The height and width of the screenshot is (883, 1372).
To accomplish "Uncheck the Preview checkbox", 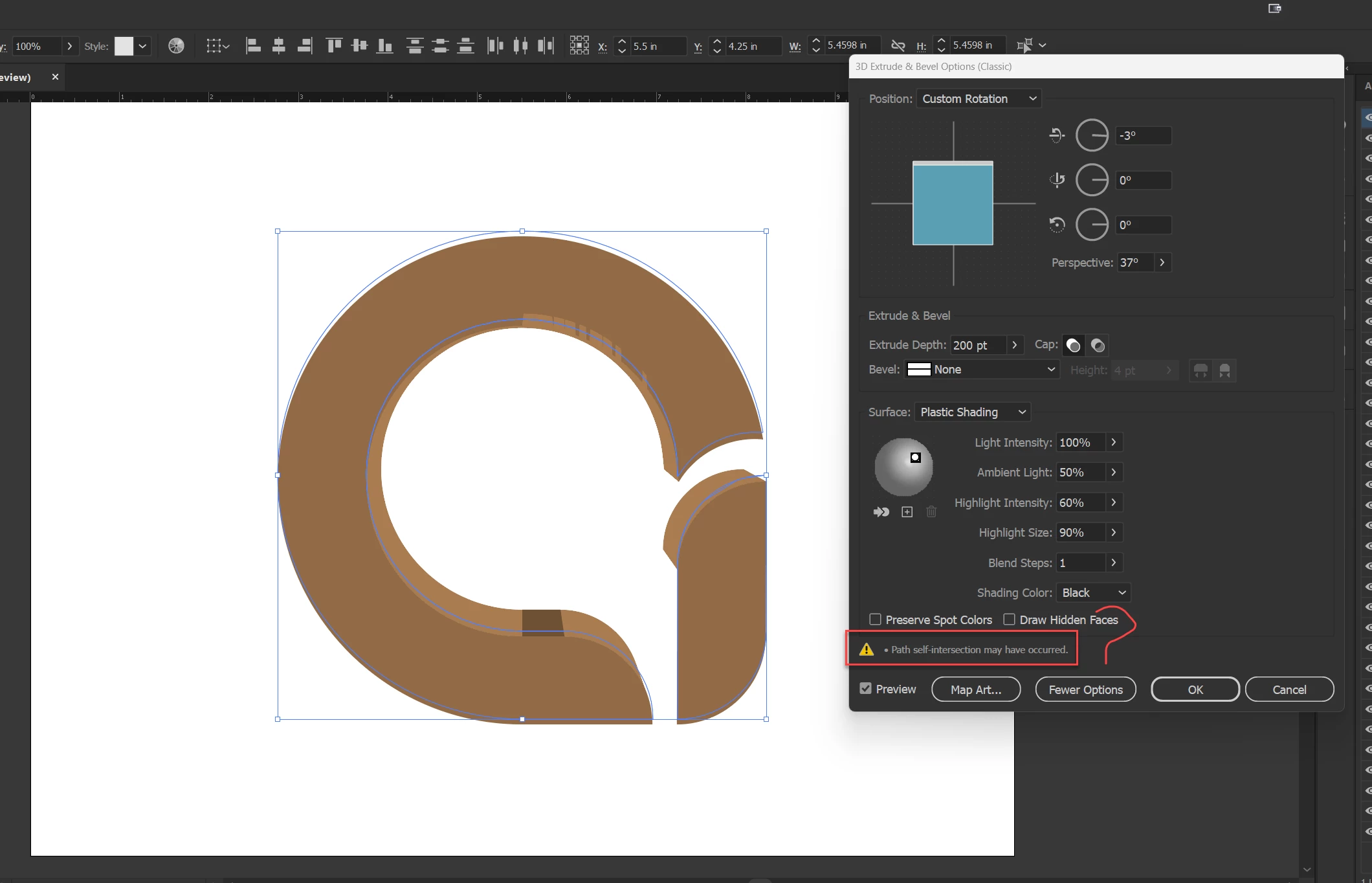I will [x=865, y=689].
